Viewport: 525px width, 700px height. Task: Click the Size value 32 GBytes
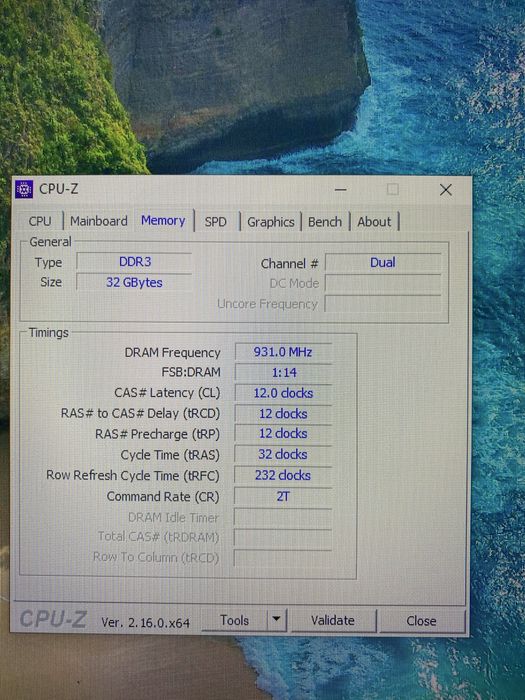(x=134, y=282)
